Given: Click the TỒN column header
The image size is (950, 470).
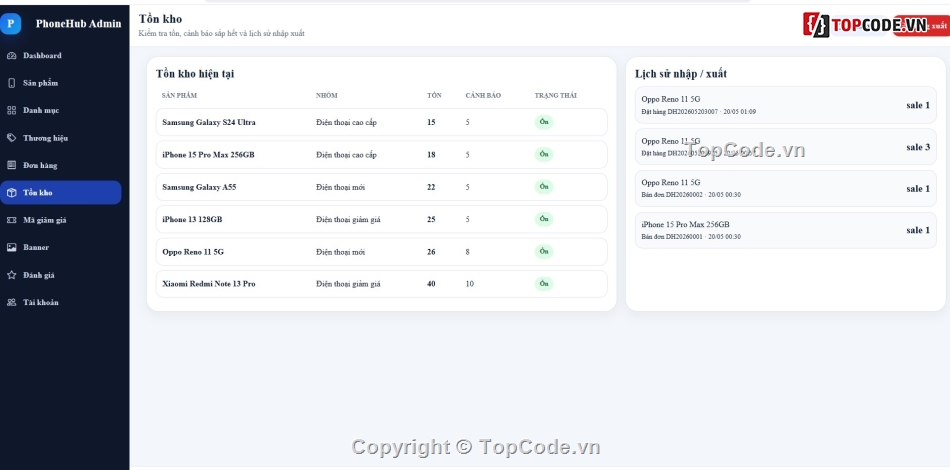Looking at the screenshot, I should point(434,96).
